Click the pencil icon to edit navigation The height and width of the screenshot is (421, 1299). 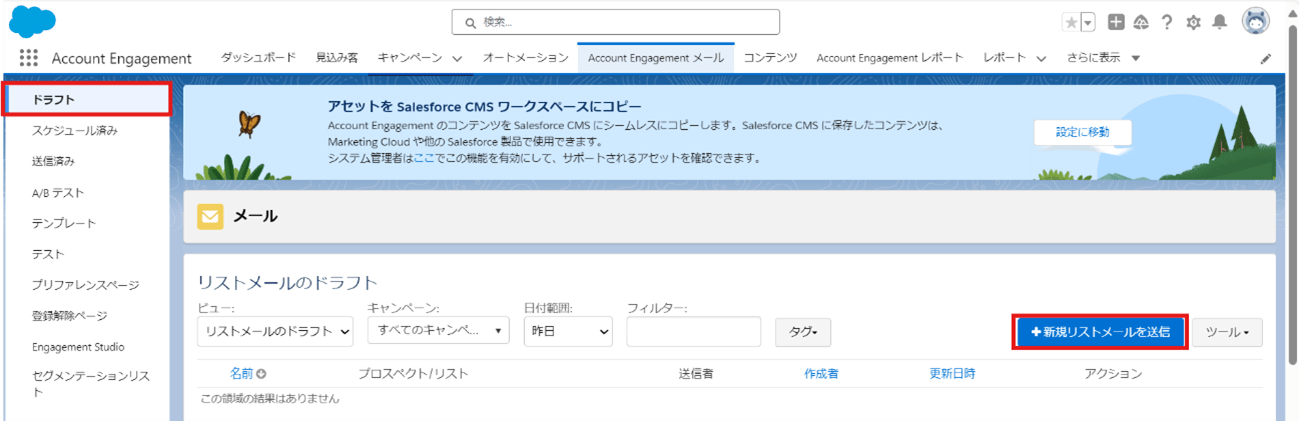(x=1266, y=59)
